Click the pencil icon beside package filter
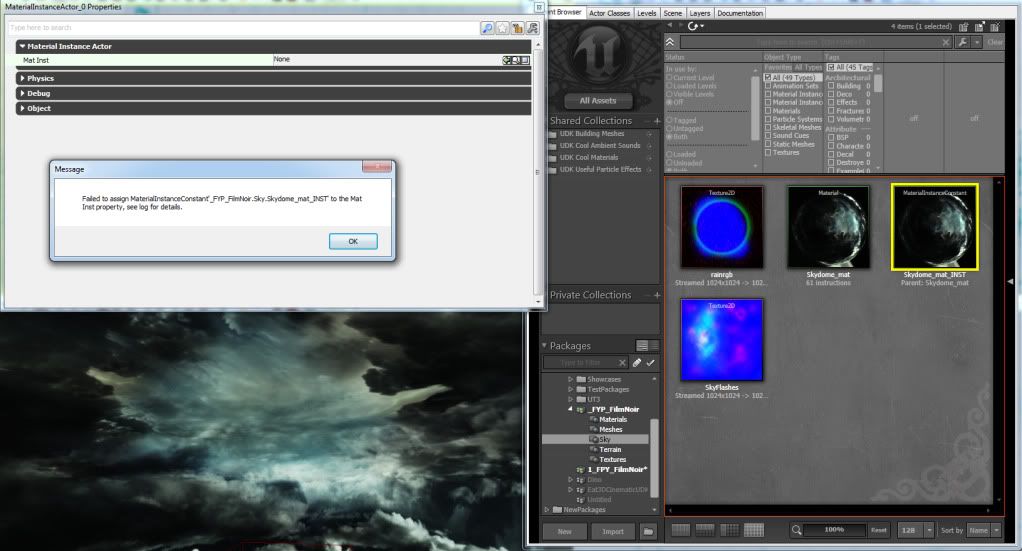 [x=637, y=363]
